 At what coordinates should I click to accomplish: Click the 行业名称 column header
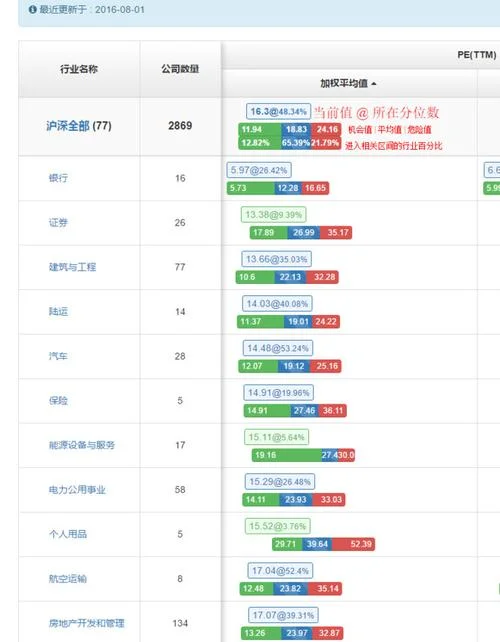click(x=79, y=69)
